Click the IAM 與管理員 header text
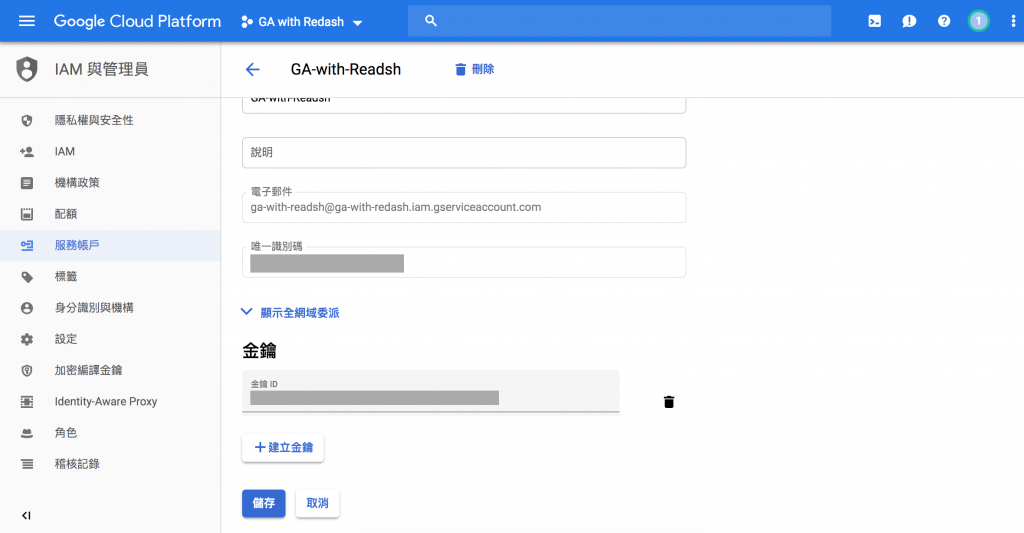This screenshot has width=1024, height=533. (x=101, y=69)
